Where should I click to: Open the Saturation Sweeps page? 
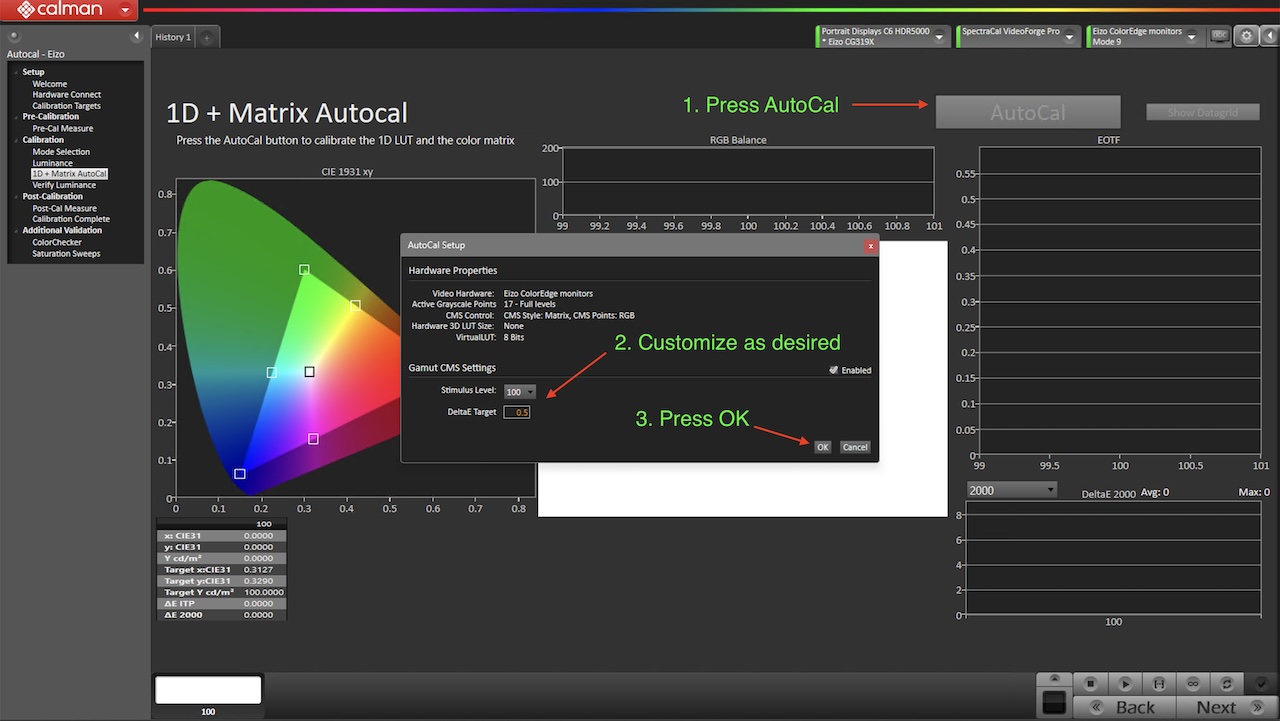(66, 253)
